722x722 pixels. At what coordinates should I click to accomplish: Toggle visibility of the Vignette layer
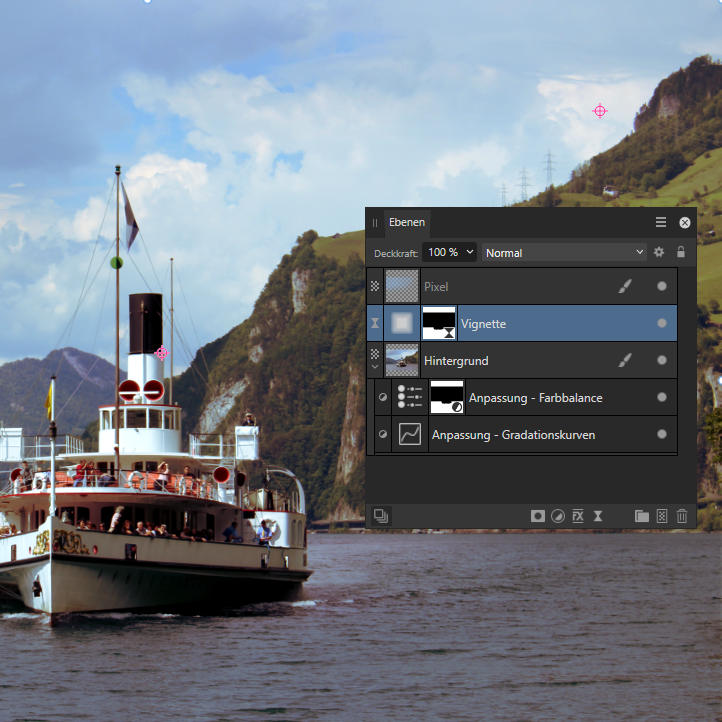[662, 323]
